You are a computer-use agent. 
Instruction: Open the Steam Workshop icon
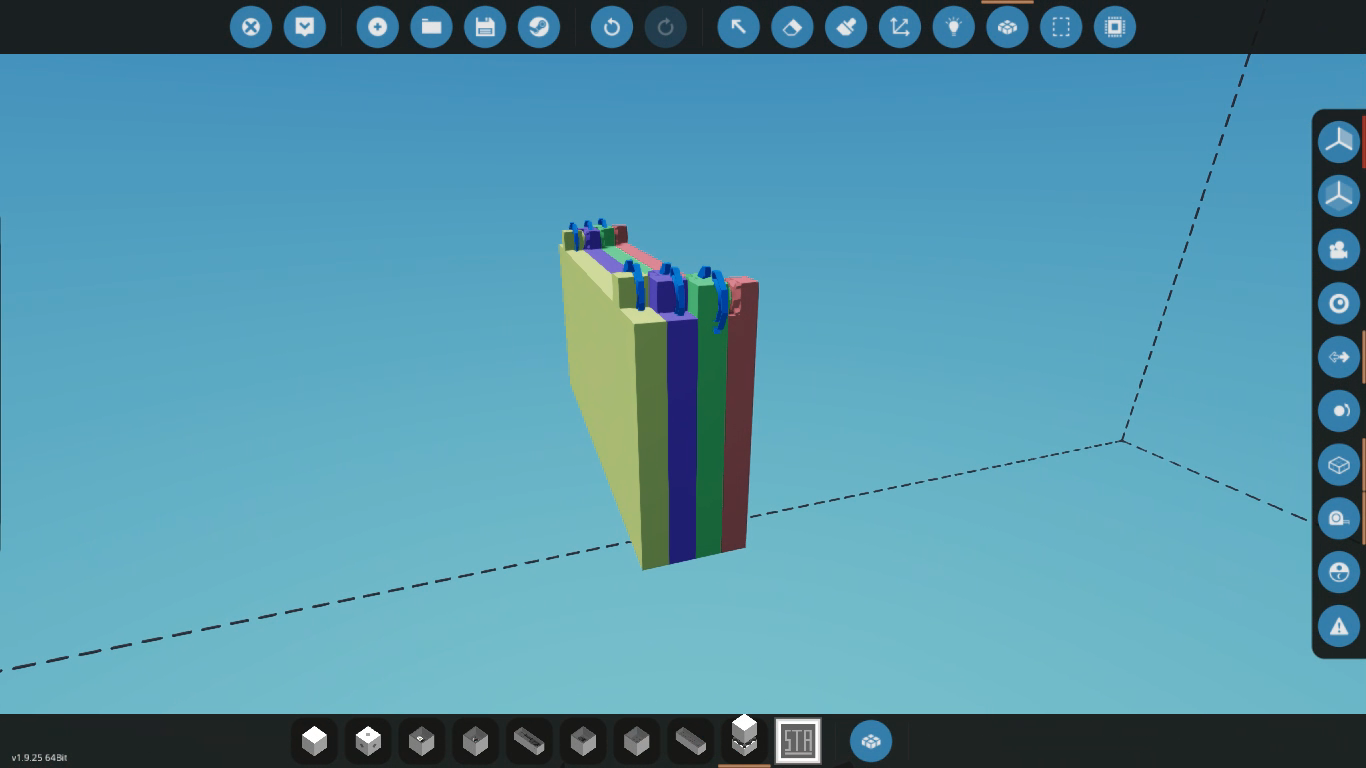point(539,27)
